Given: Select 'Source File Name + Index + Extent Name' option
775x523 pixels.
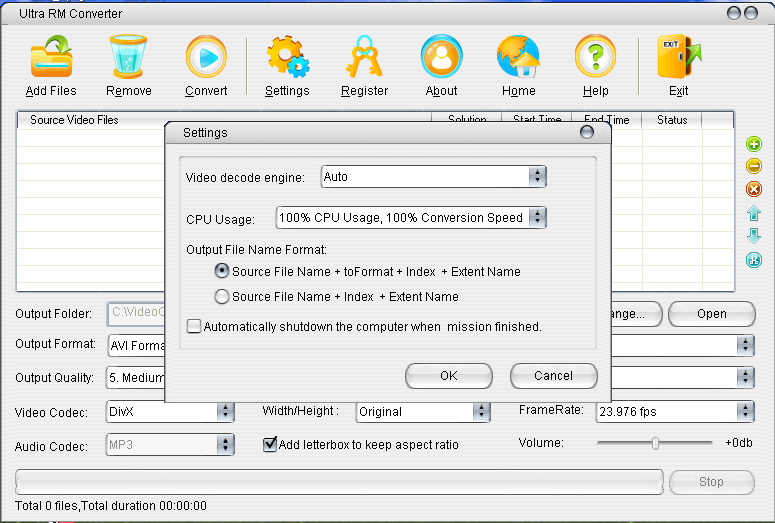Looking at the screenshot, I should coord(222,297).
